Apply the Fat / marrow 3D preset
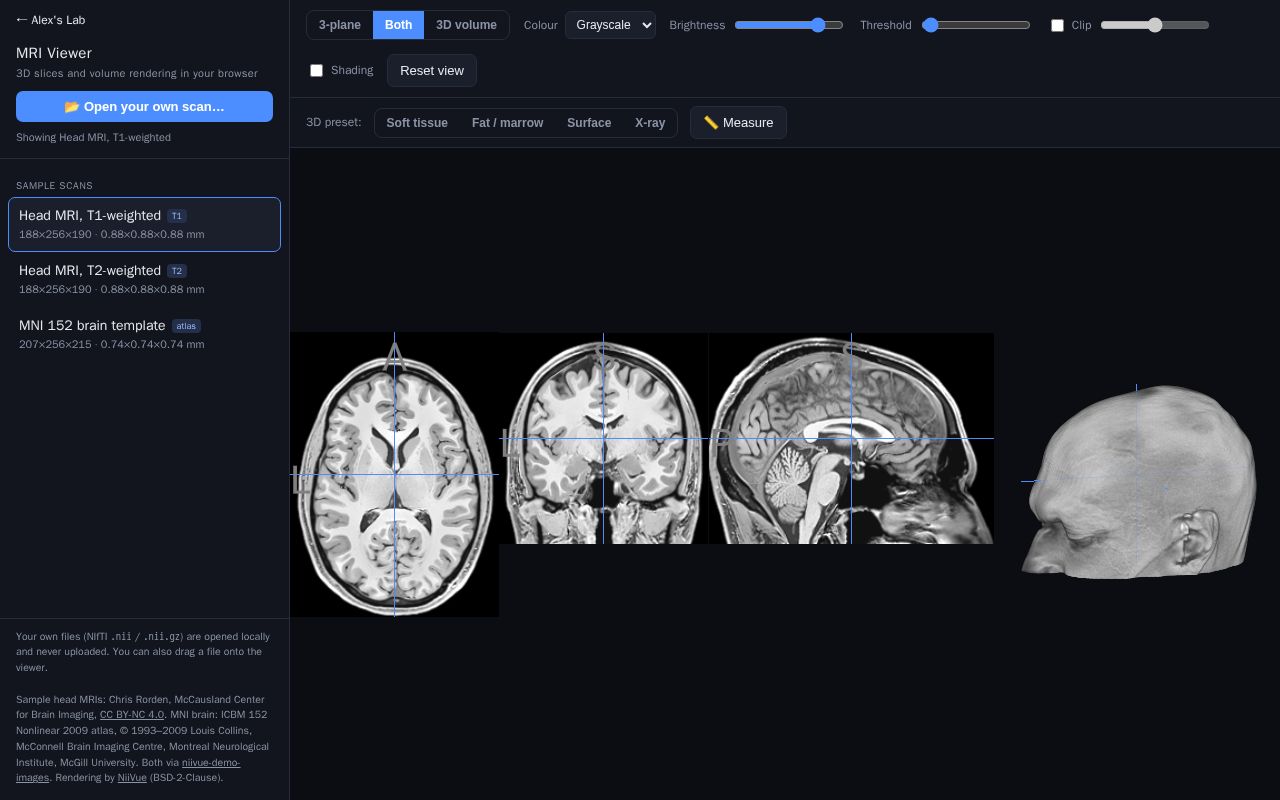 507,123
